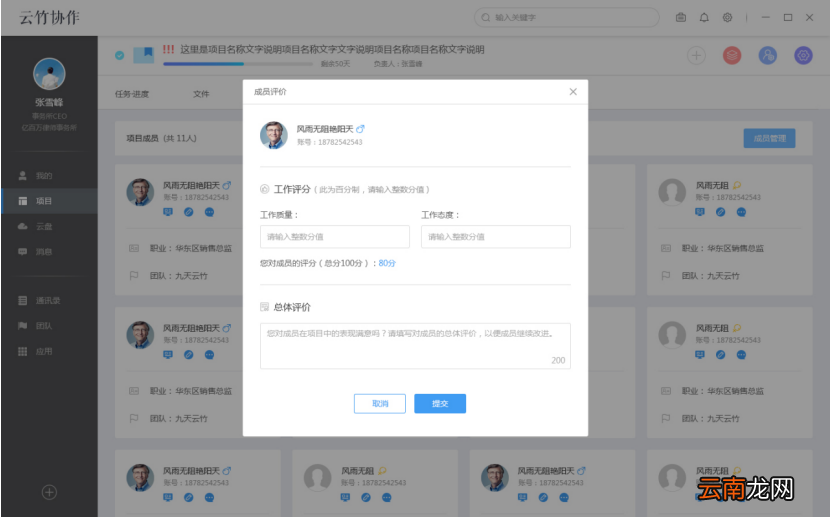Viewport: 831px width, 517px height.
Task: Click the 项目成员 (共 11人) heading
Action: click(161, 138)
